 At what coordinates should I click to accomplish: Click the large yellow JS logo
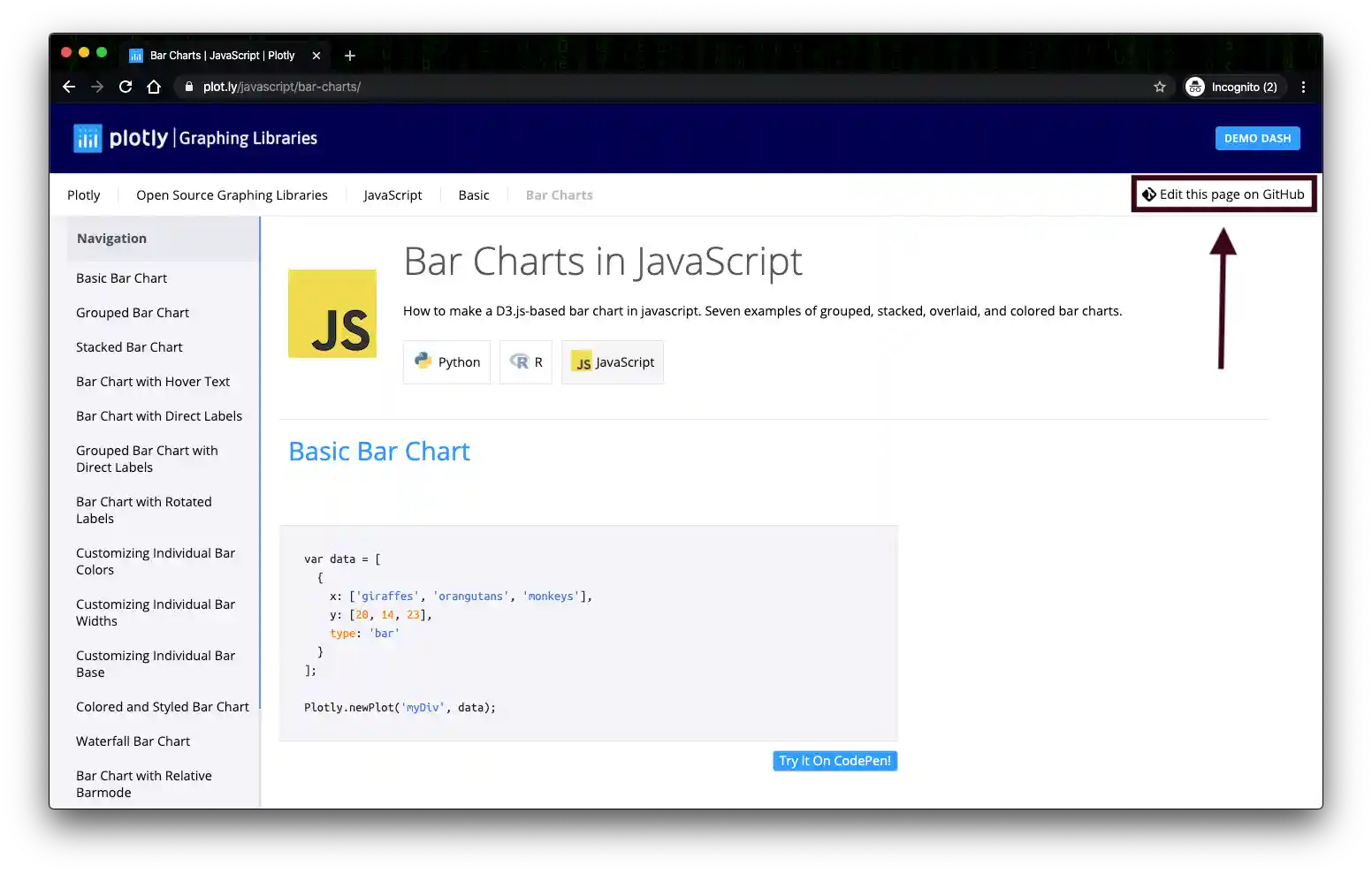coord(332,314)
